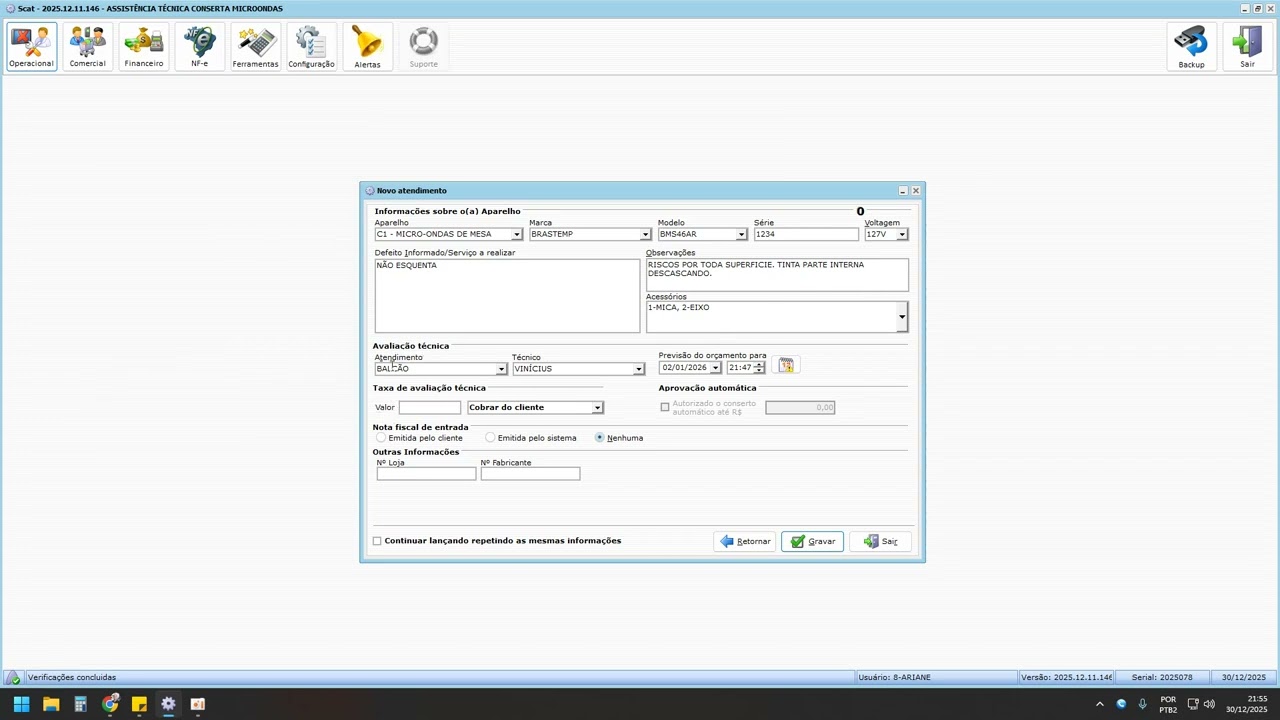Click the Usuário: 8-ARIANE status text
Image resolution: width=1280 pixels, height=720 pixels.
[x=894, y=677]
